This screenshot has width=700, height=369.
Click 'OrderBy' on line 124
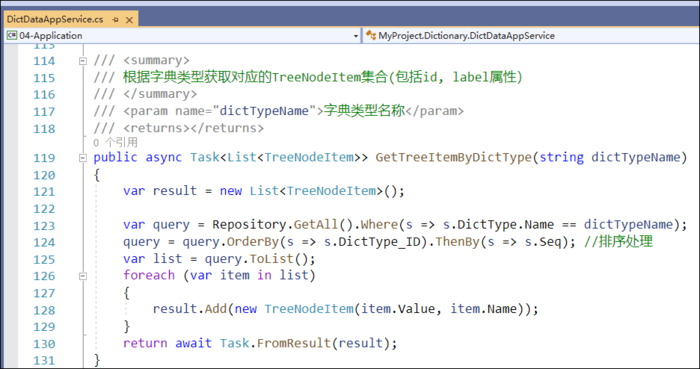[253, 242]
